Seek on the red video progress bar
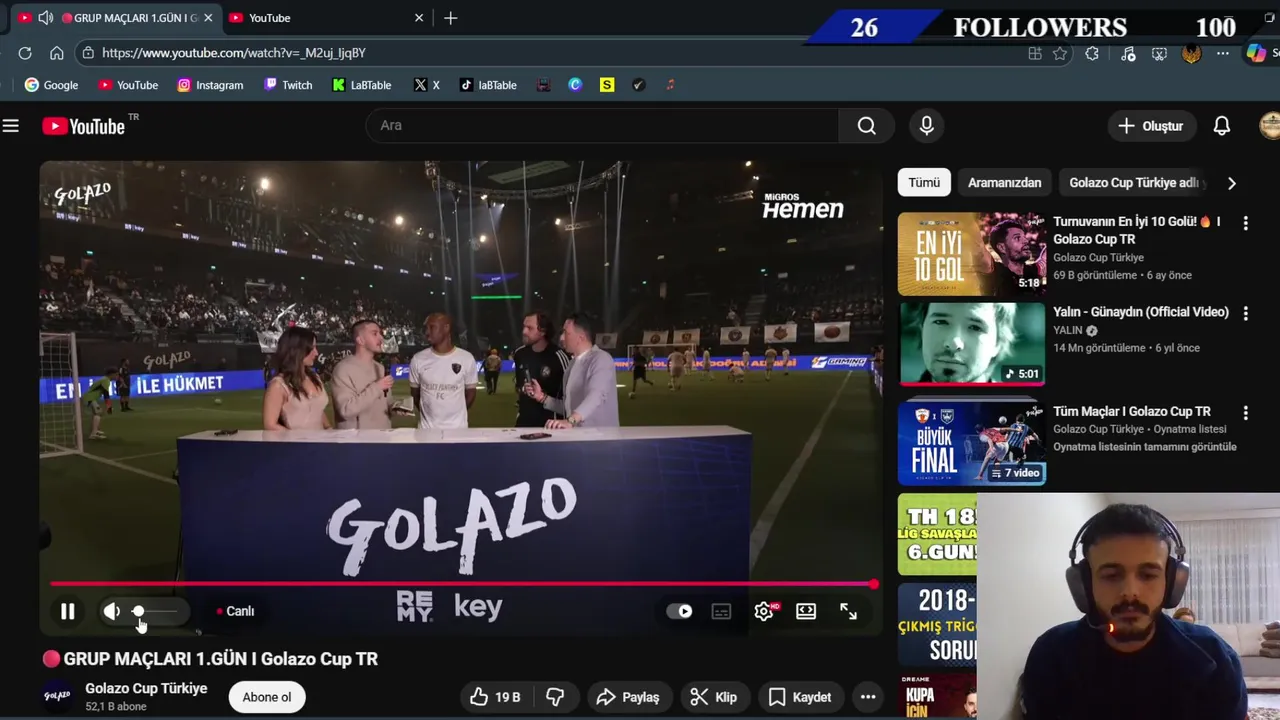This screenshot has width=1280, height=720. [x=463, y=584]
